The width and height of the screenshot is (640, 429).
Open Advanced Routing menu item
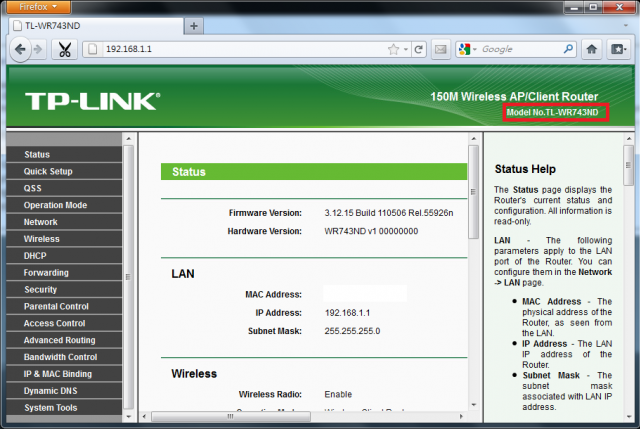pyautogui.click(x=64, y=340)
